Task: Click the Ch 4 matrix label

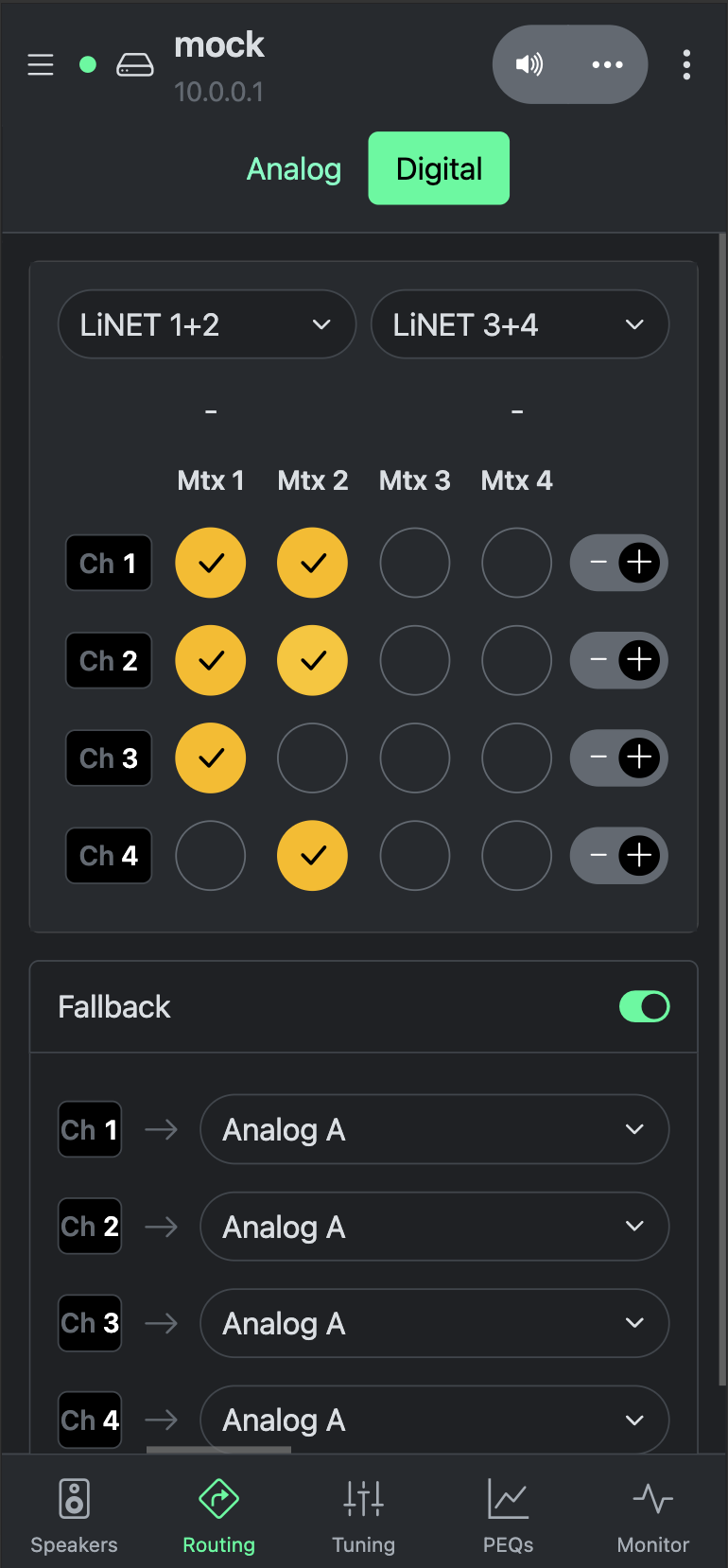Action: click(109, 856)
